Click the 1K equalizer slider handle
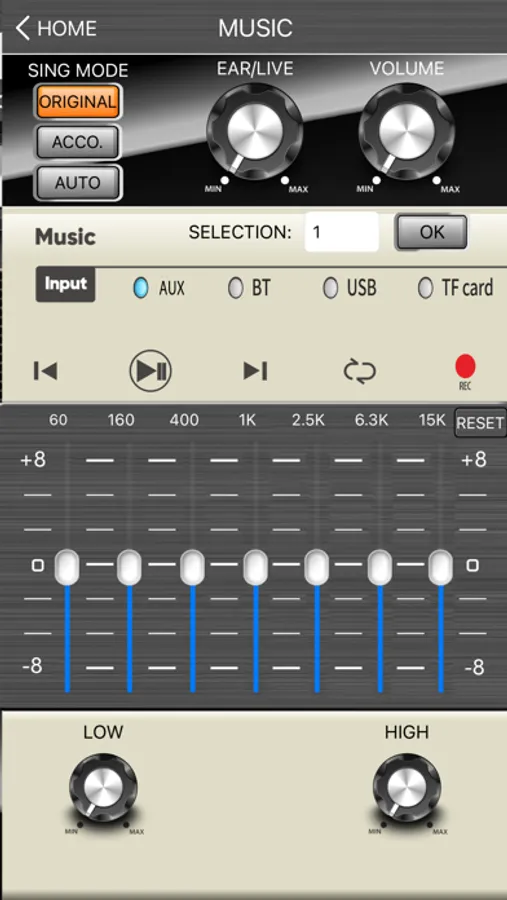This screenshot has width=507, height=900. [256, 567]
